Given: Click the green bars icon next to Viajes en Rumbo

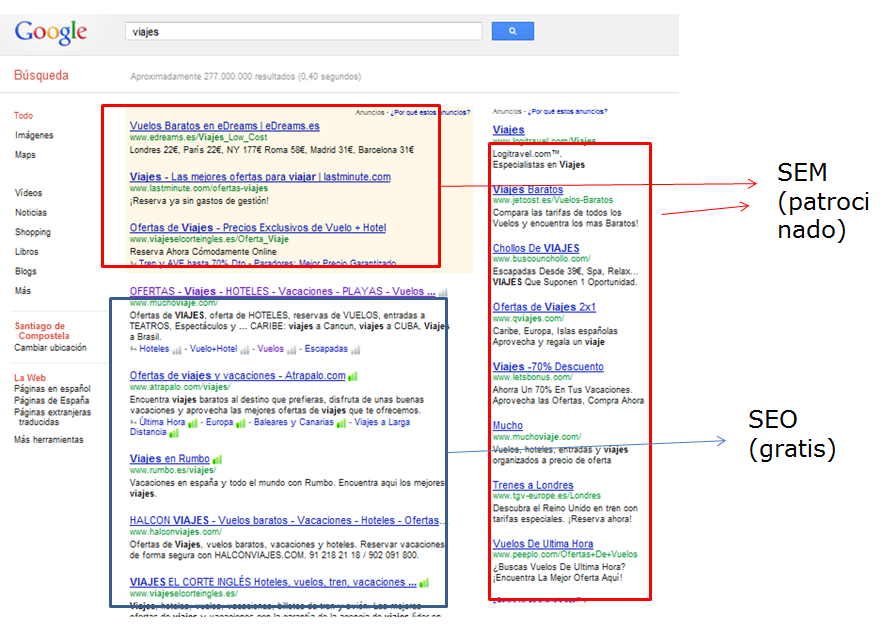Looking at the screenshot, I should [x=217, y=459].
